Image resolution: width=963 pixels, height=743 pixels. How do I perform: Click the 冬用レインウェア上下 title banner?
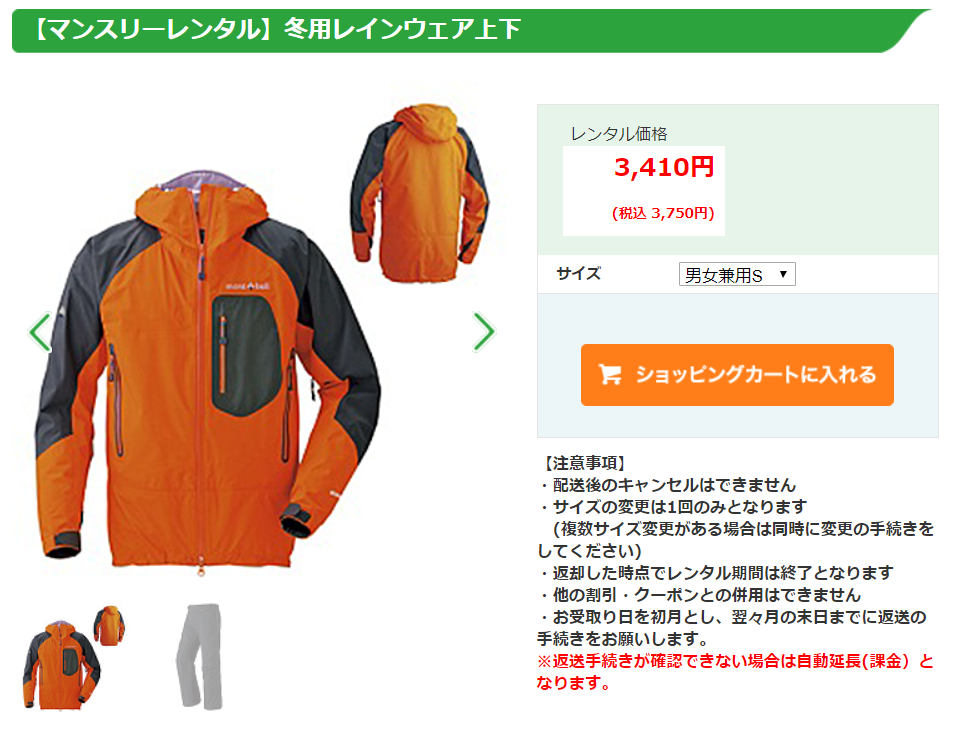coord(402,29)
